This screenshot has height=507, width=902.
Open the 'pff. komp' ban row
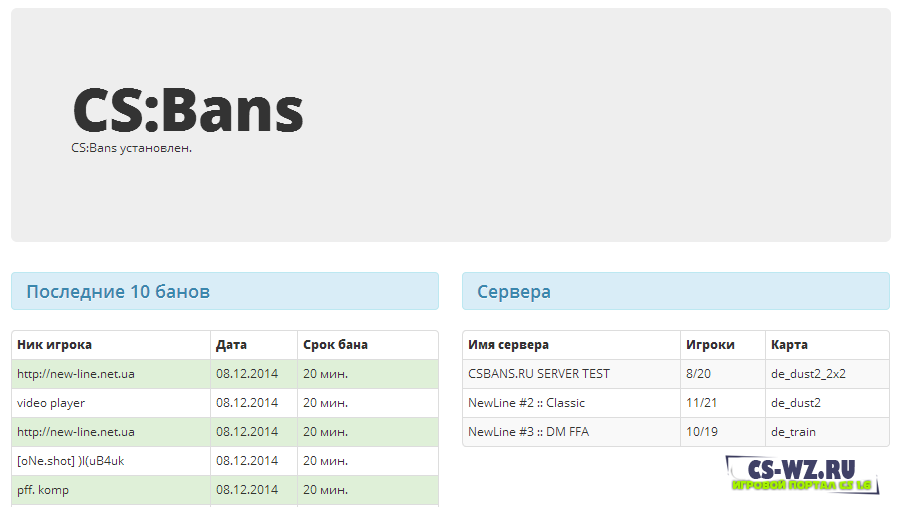point(225,490)
